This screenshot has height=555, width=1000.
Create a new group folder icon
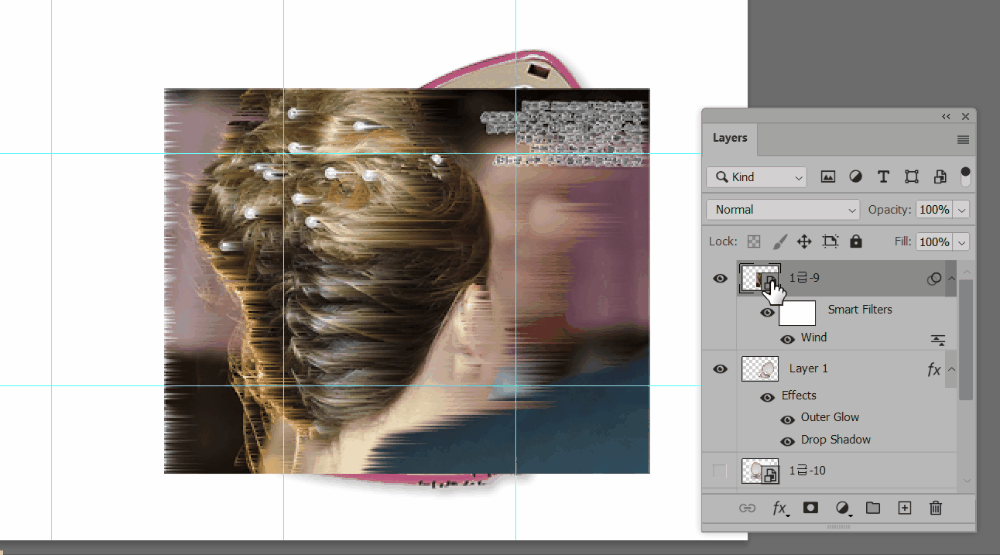click(873, 508)
